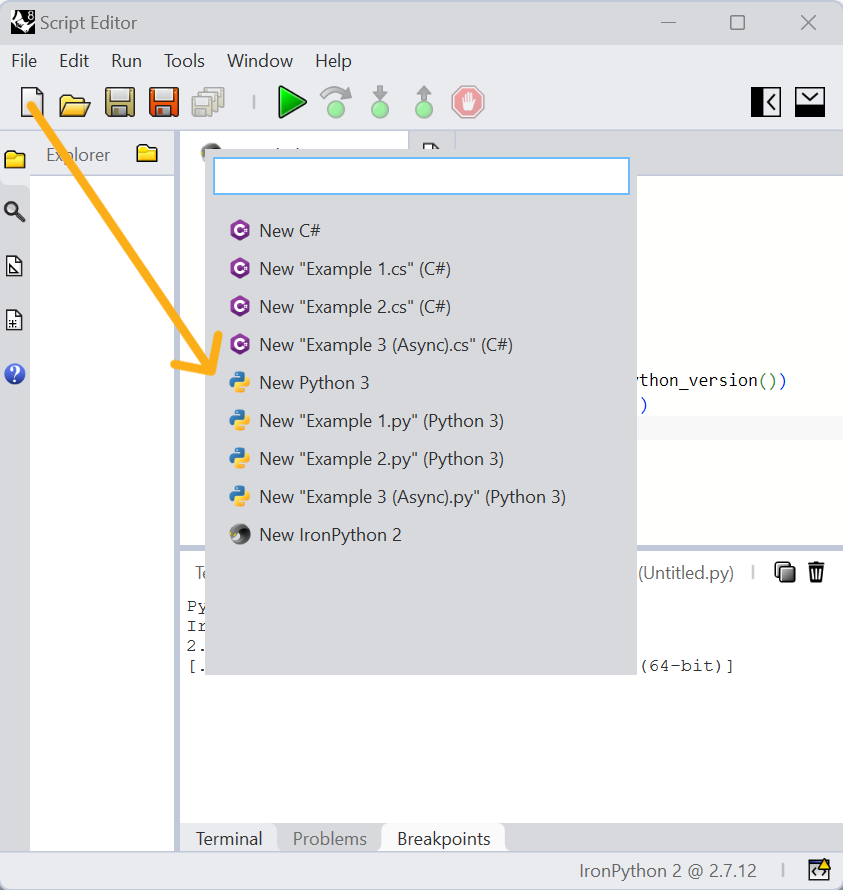Screen dimensions: 843x890
Task: Select New C# script option
Action: 289,231
